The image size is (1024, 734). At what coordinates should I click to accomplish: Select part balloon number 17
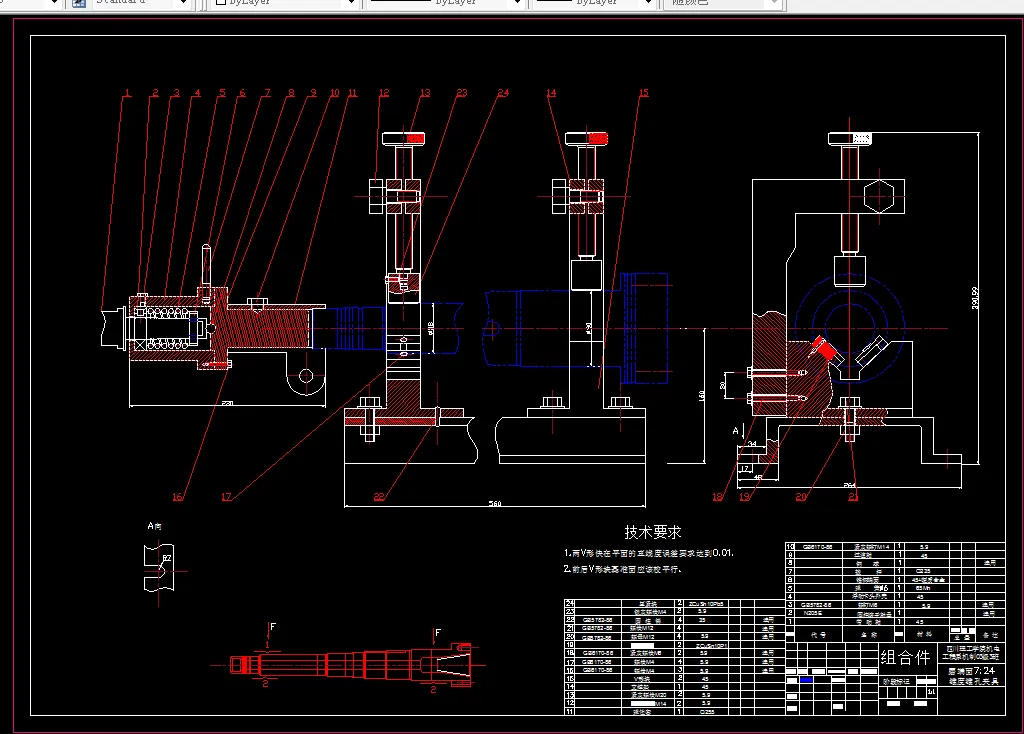coord(226,497)
